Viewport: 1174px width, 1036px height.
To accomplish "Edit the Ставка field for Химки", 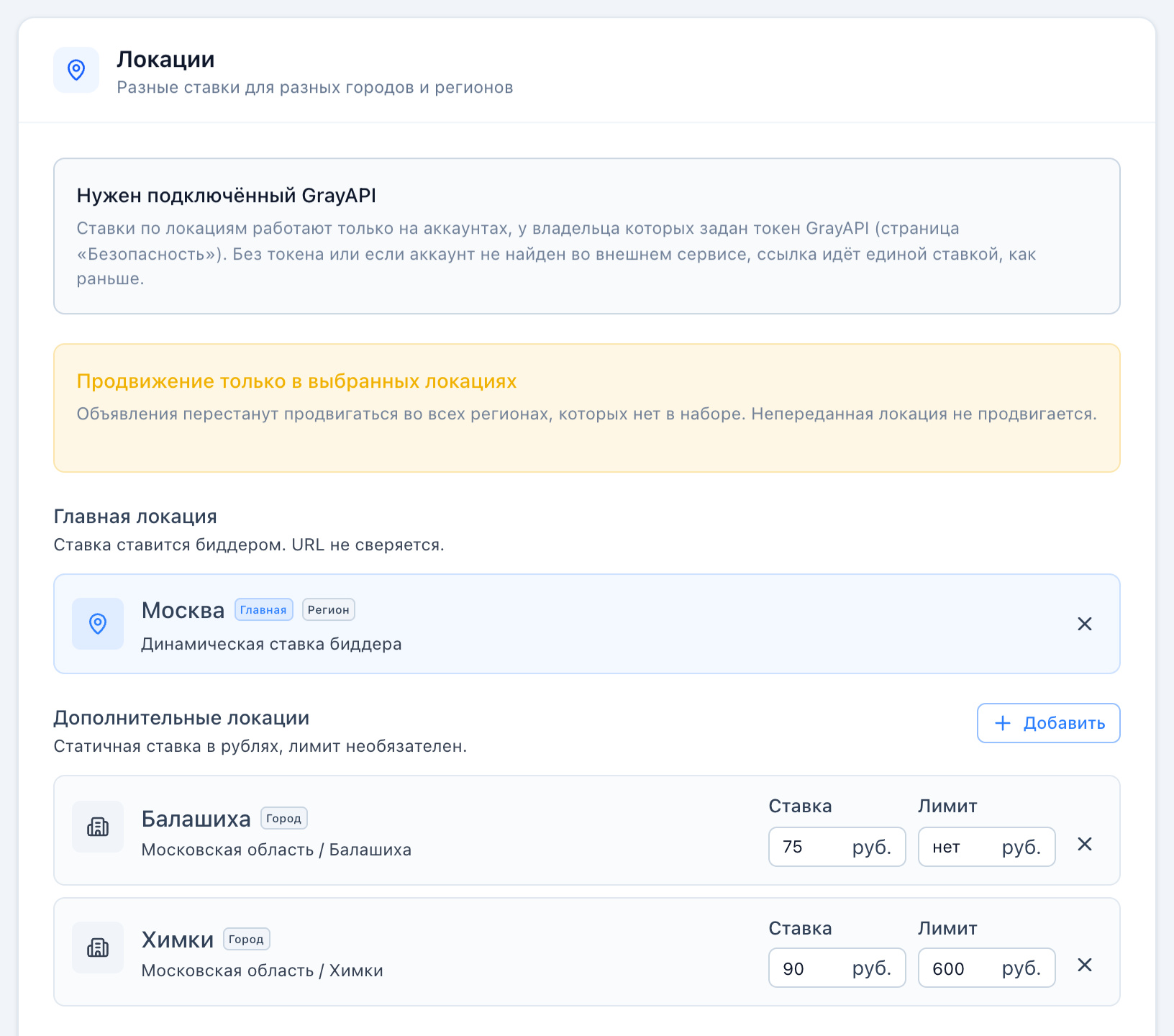I will (x=837, y=968).
